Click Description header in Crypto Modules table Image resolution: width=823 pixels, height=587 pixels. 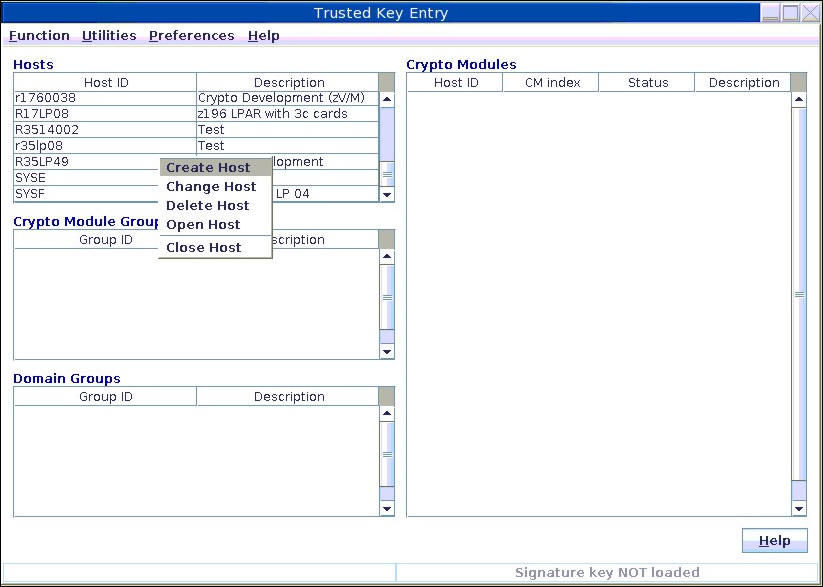[x=743, y=82]
